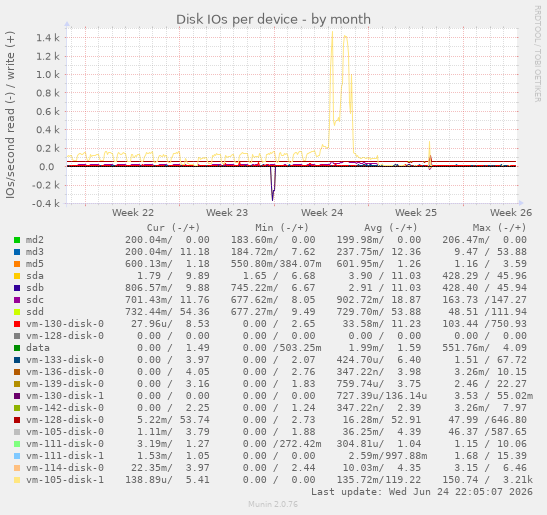
Task: Click the 'Munin 2.0.76' footer text
Action: point(273,504)
